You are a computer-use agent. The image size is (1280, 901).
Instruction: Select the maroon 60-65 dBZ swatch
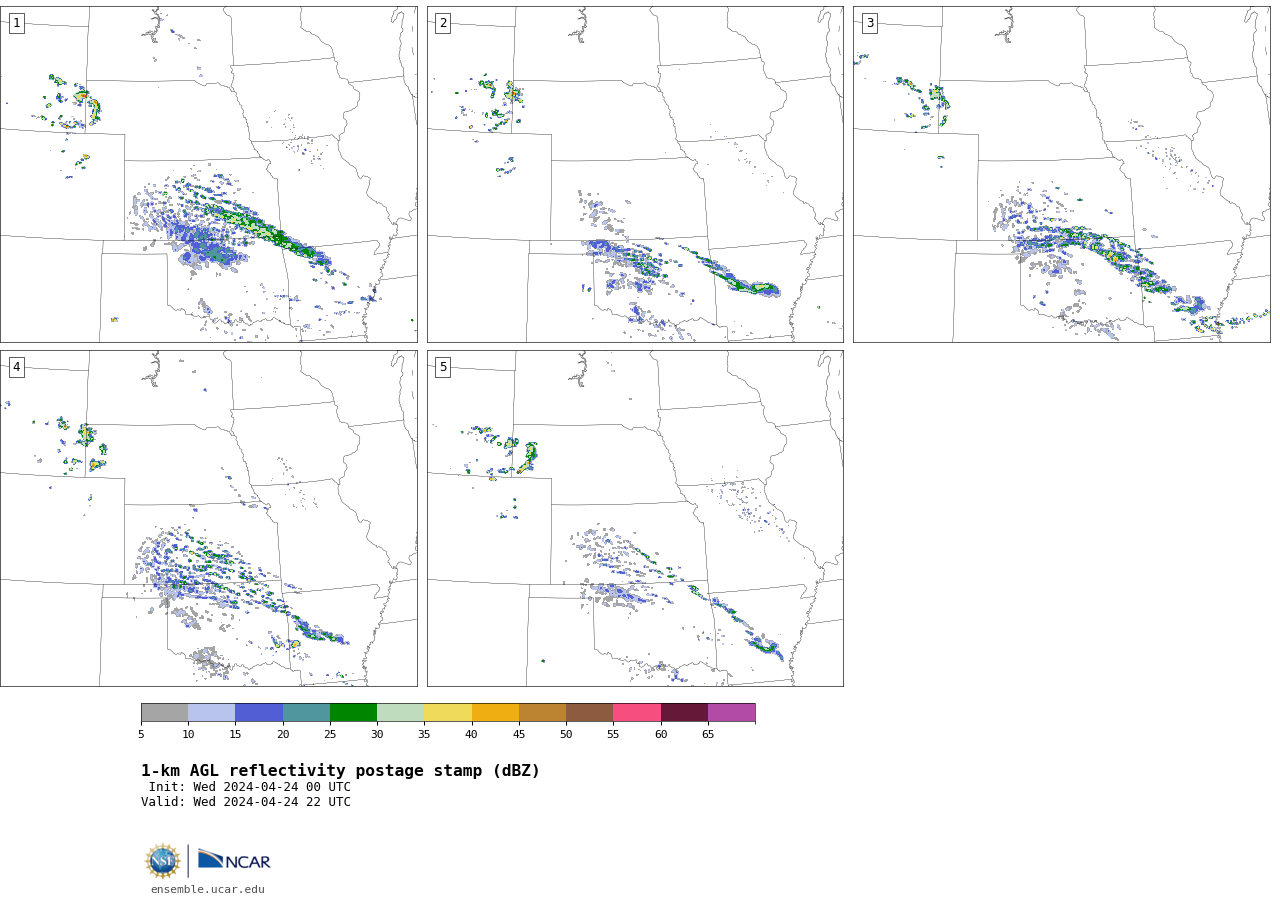point(684,712)
